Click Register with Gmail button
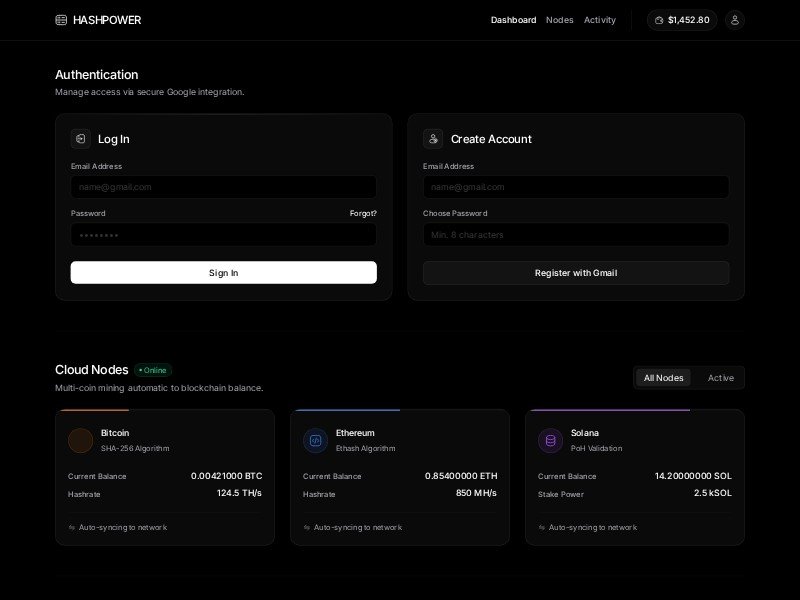Image resolution: width=800 pixels, height=600 pixels. pyautogui.click(x=576, y=273)
